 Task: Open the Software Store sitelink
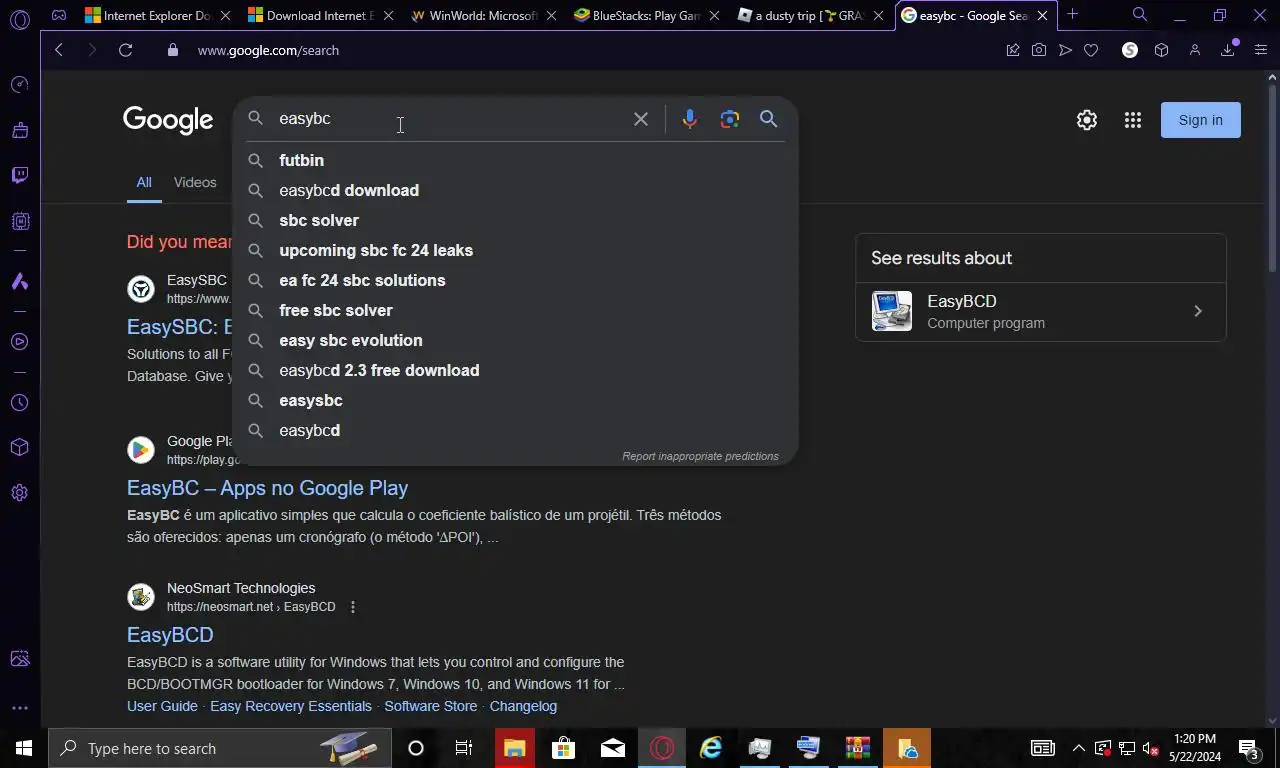click(431, 706)
